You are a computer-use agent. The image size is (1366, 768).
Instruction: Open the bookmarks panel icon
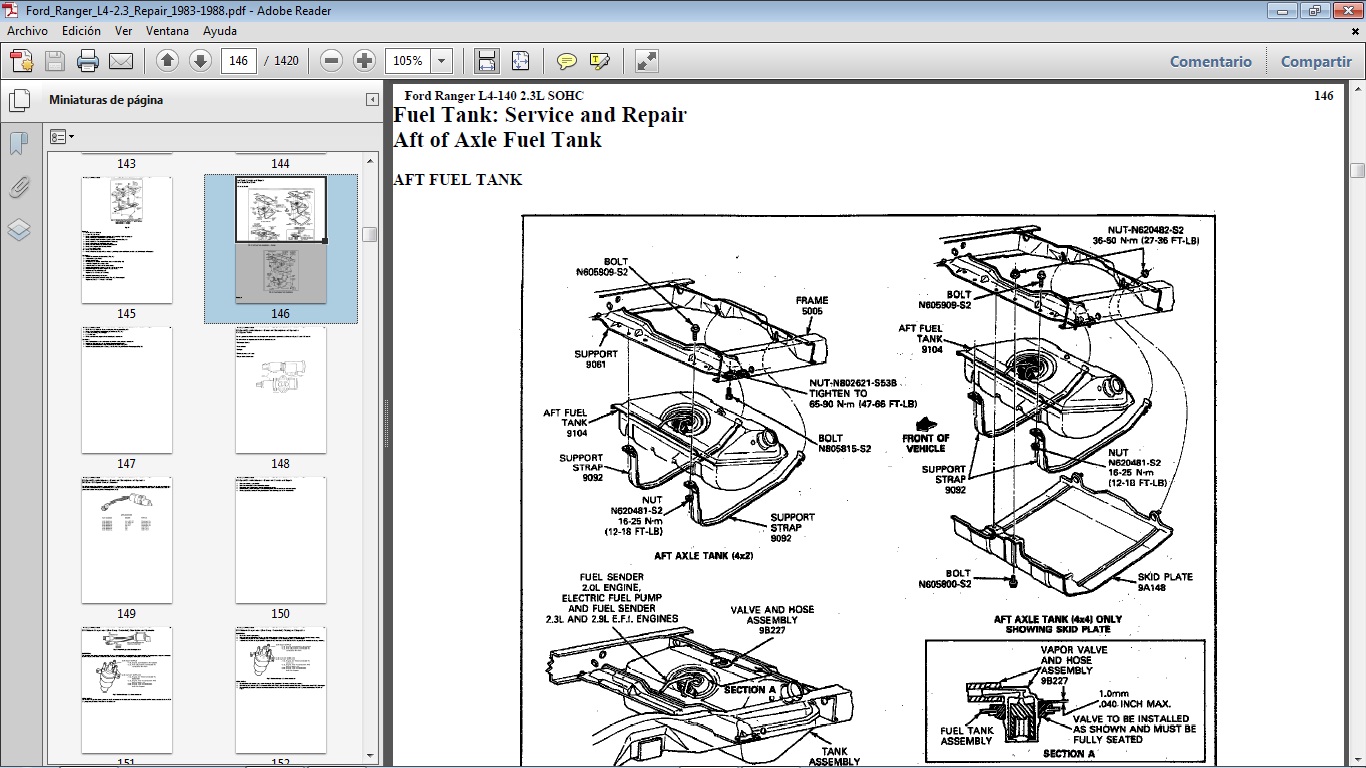pyautogui.click(x=19, y=144)
